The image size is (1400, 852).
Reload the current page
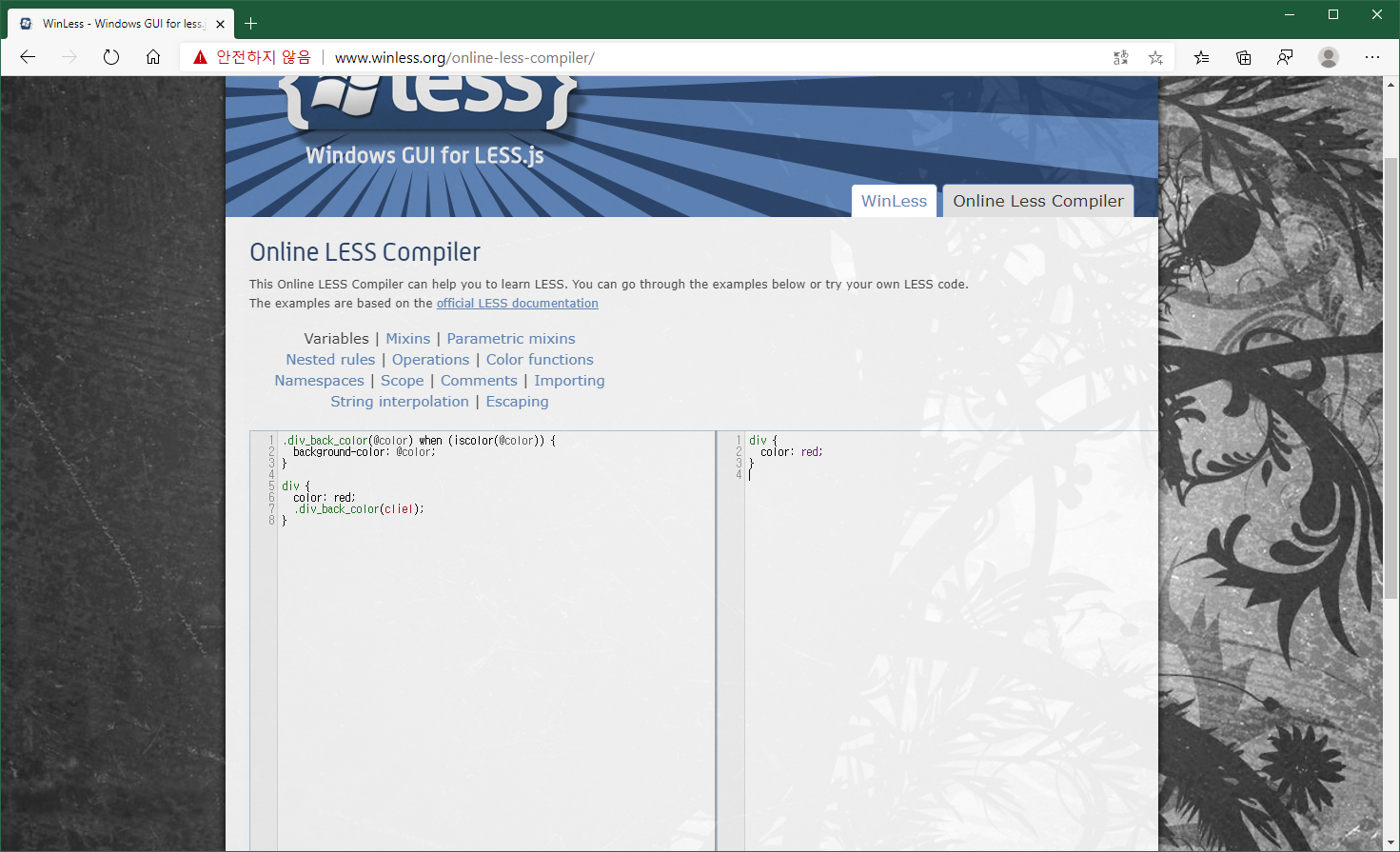111,57
